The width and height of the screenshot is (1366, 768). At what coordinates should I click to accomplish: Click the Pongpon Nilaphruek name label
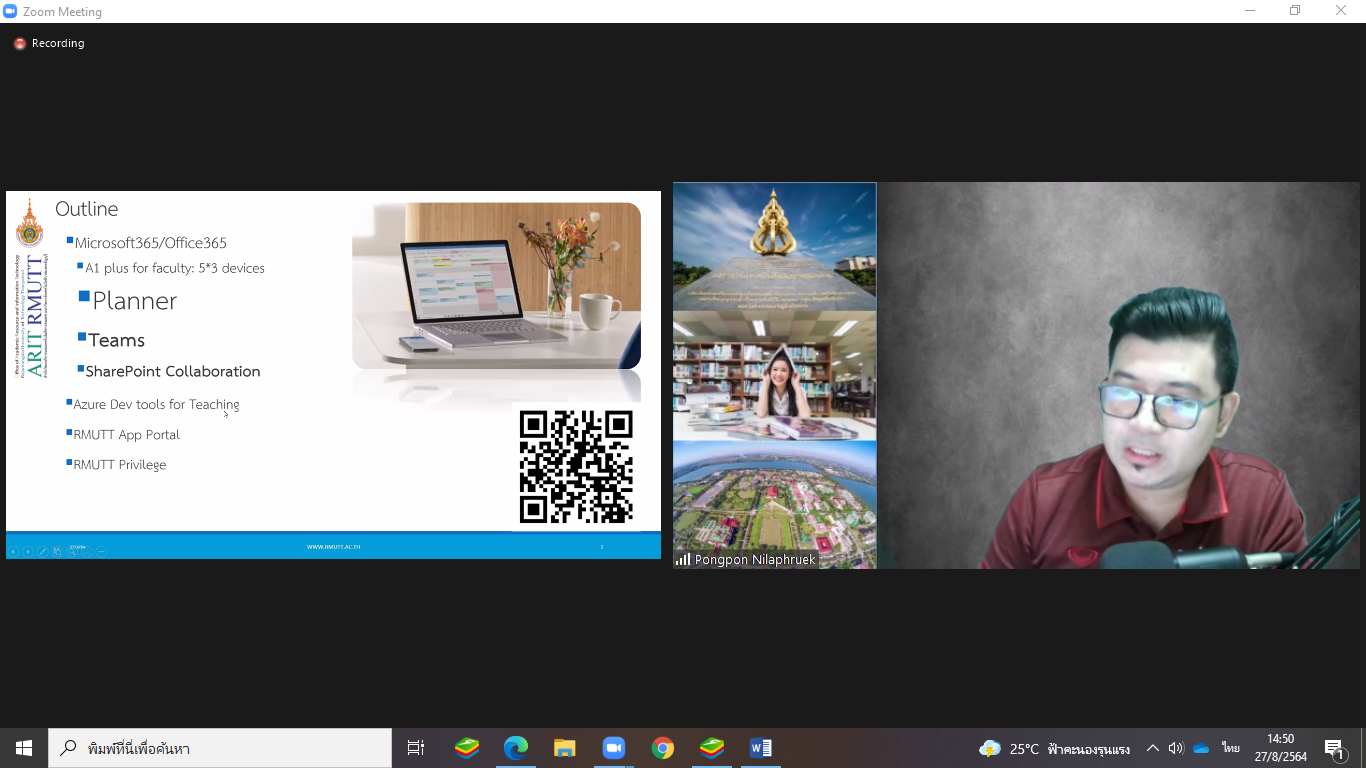[x=755, y=560]
